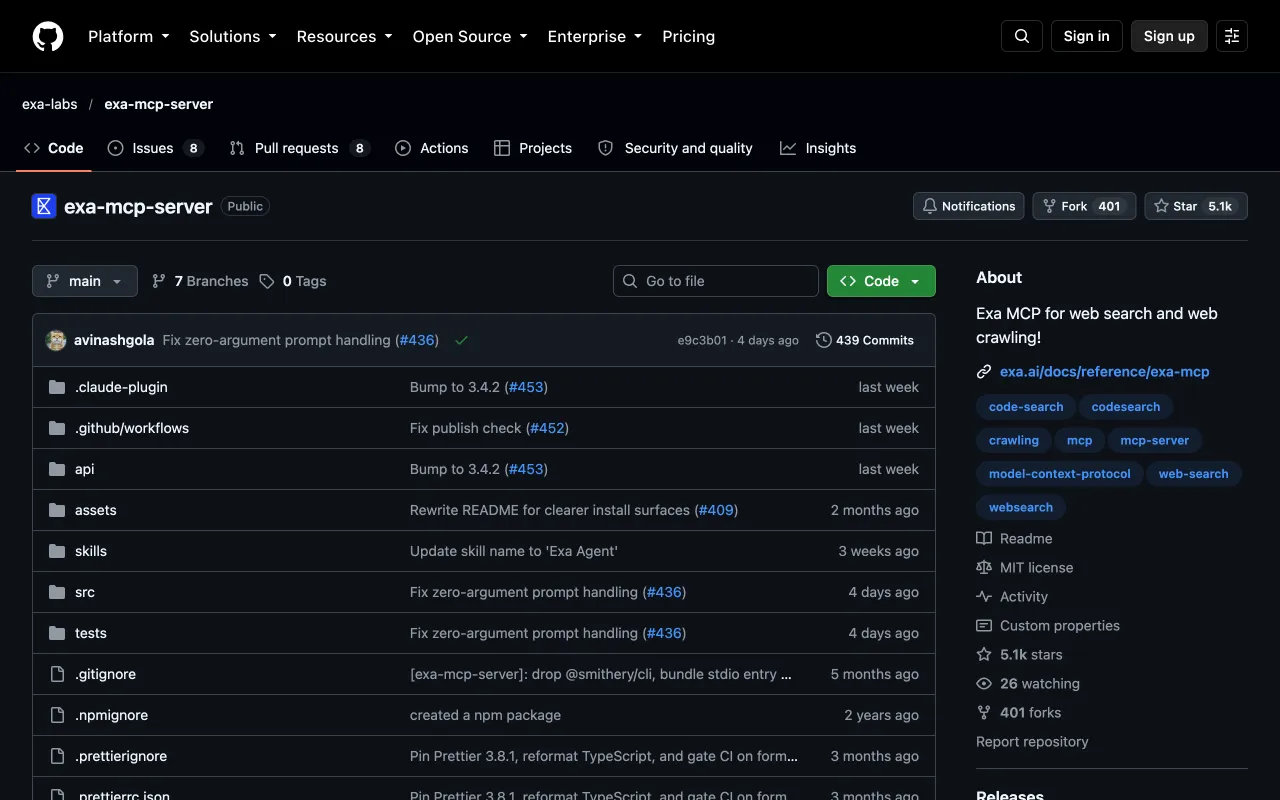
Task: Open the 7 Branches link
Action: pyautogui.click(x=200, y=281)
